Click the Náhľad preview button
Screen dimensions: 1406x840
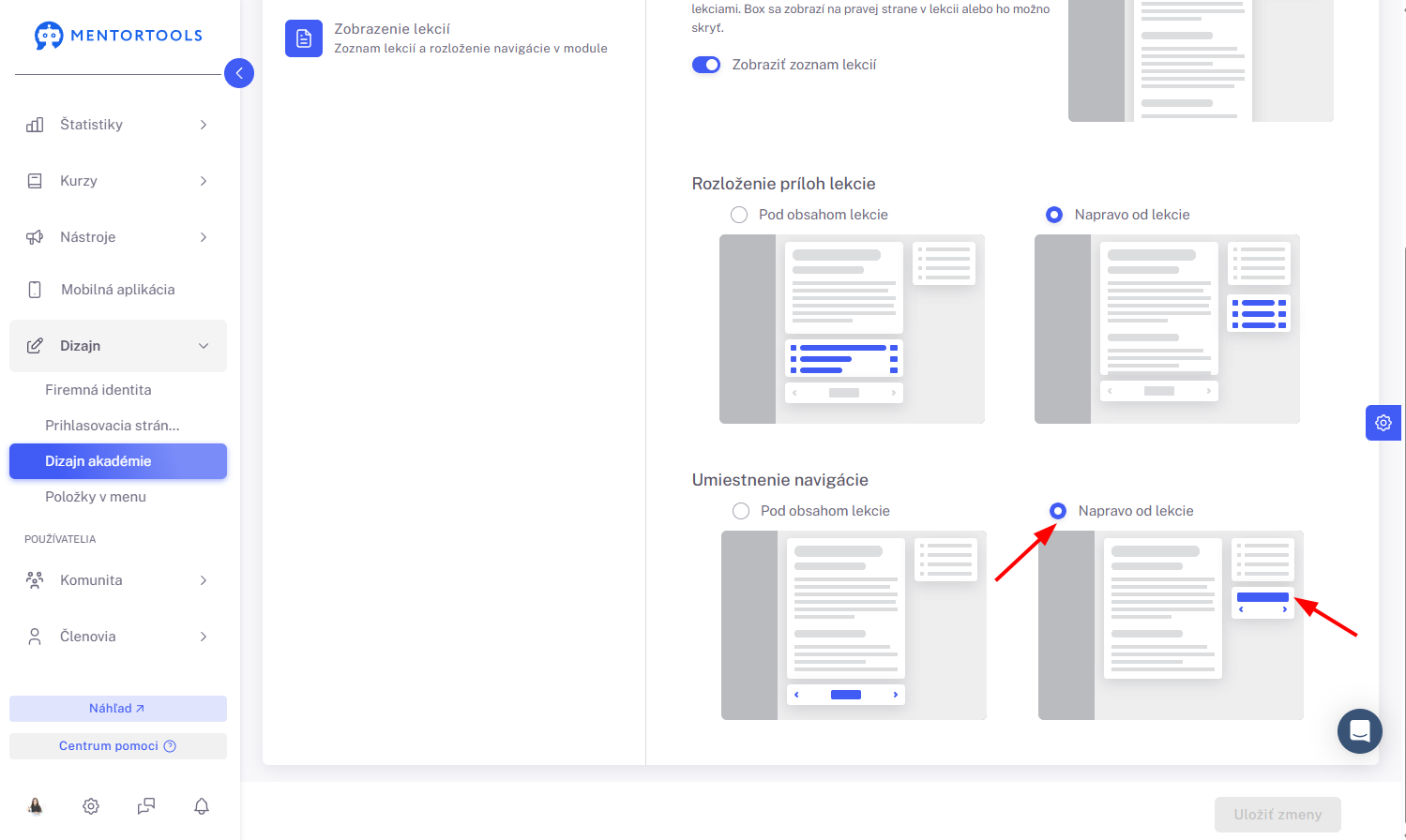pos(118,709)
